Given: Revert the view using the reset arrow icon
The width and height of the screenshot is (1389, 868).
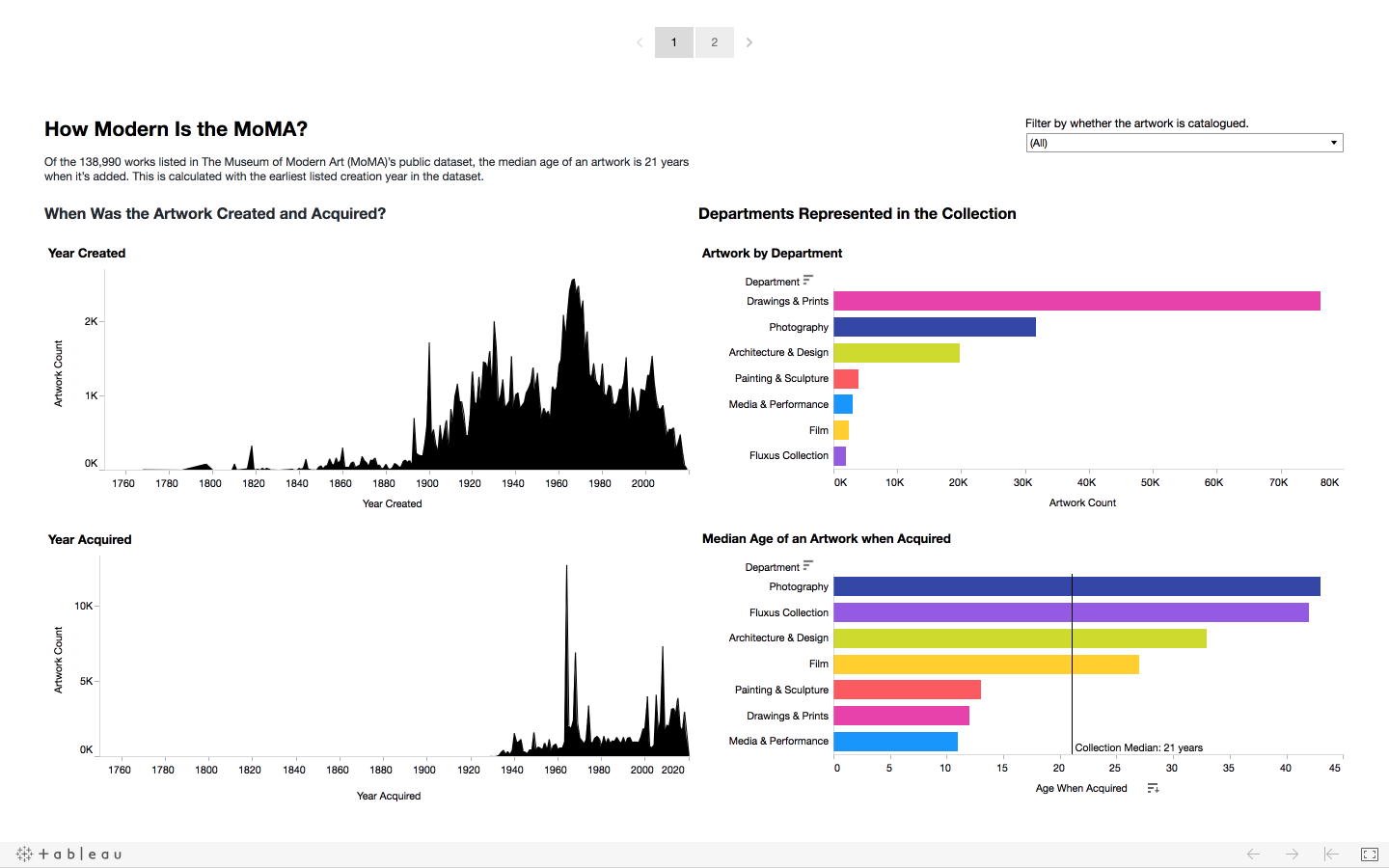Looking at the screenshot, I should [x=1331, y=854].
